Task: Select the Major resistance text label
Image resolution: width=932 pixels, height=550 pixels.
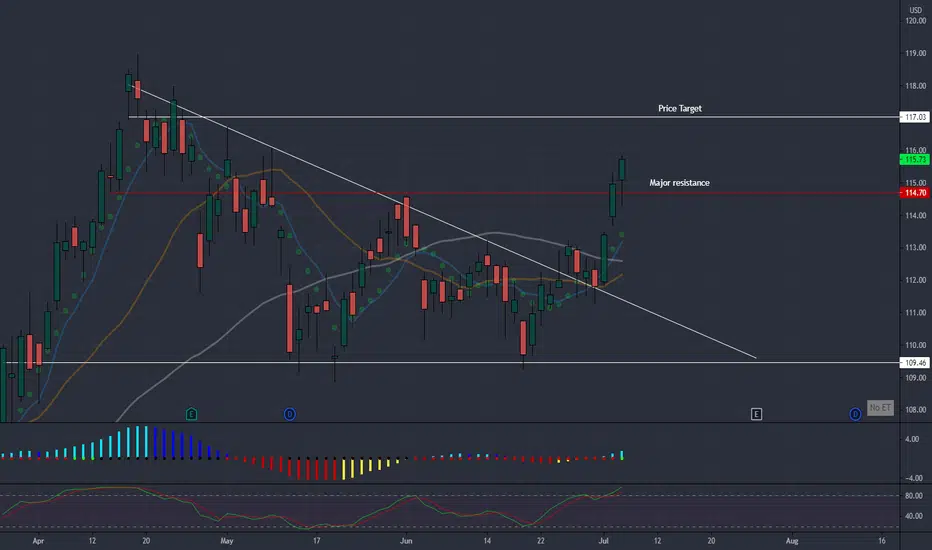Action: click(x=679, y=183)
